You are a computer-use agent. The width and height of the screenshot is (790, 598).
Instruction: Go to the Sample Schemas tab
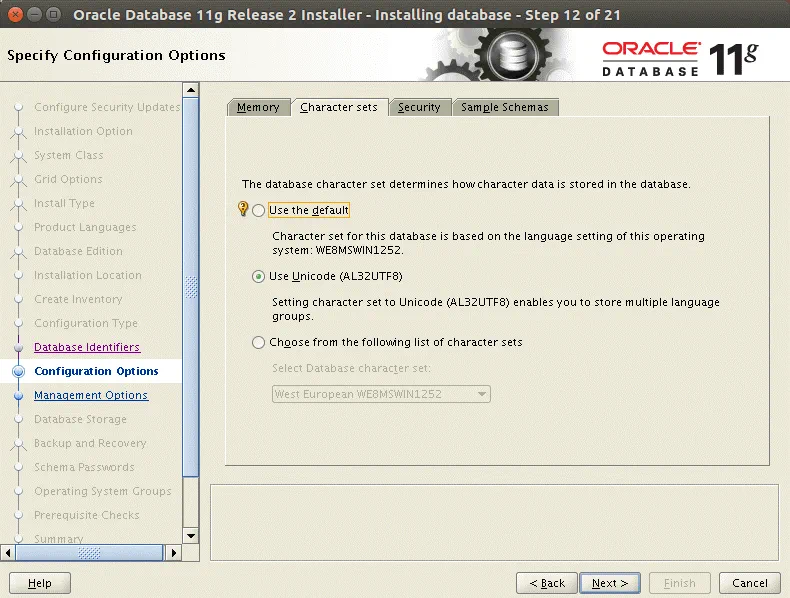(504, 107)
